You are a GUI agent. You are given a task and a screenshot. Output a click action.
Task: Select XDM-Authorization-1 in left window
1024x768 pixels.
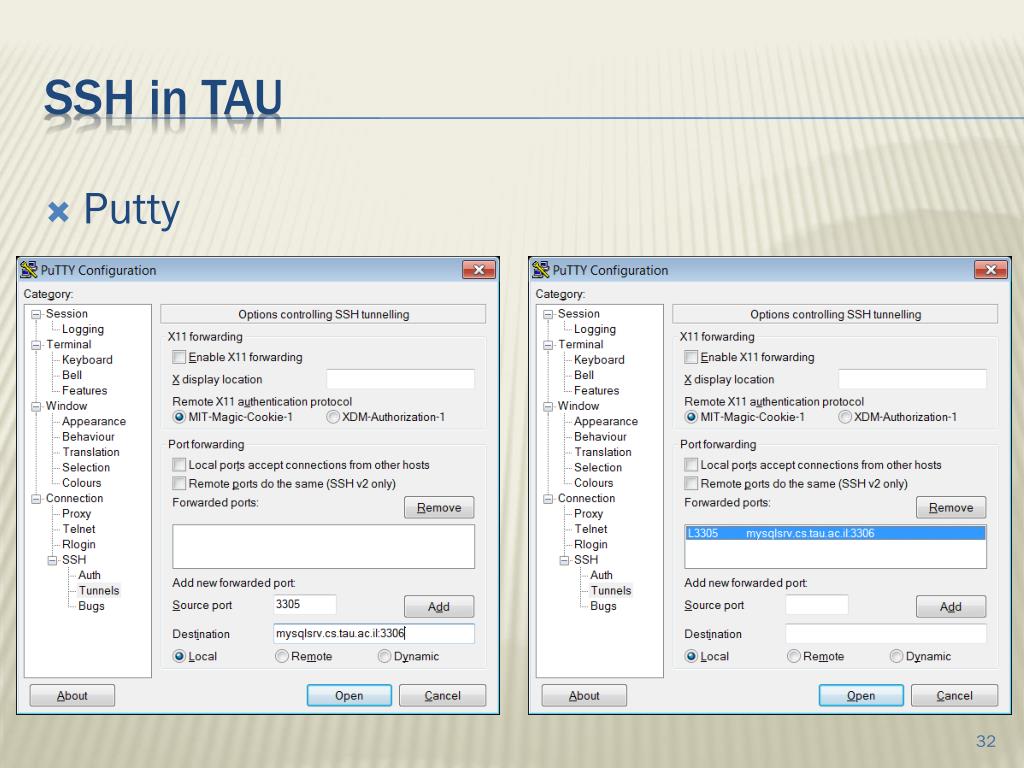(x=333, y=417)
